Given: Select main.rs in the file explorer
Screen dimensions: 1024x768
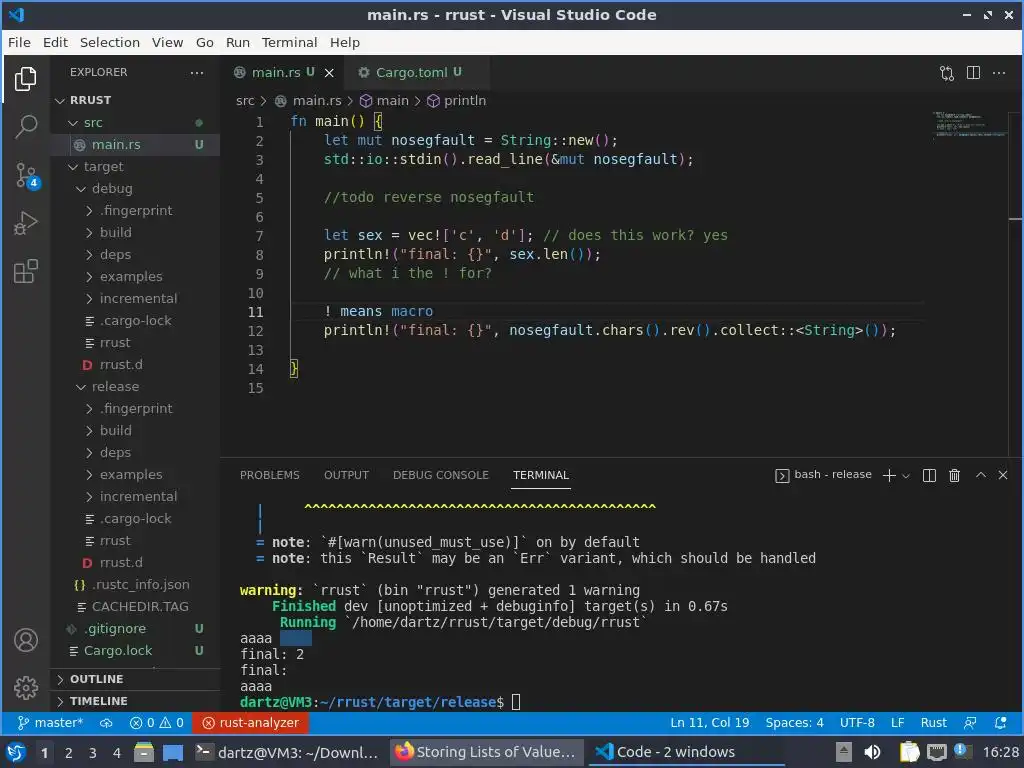Looking at the screenshot, I should point(135,145).
